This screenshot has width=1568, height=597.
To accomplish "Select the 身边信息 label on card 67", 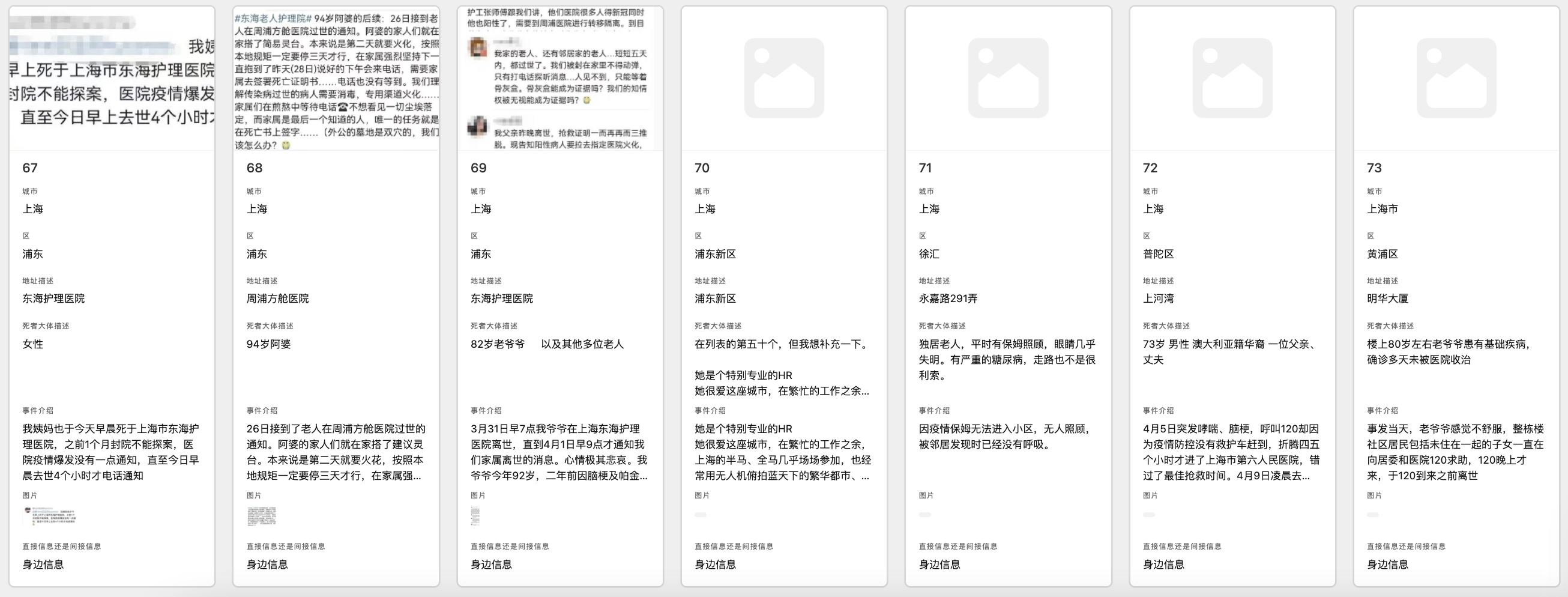I will tap(43, 565).
